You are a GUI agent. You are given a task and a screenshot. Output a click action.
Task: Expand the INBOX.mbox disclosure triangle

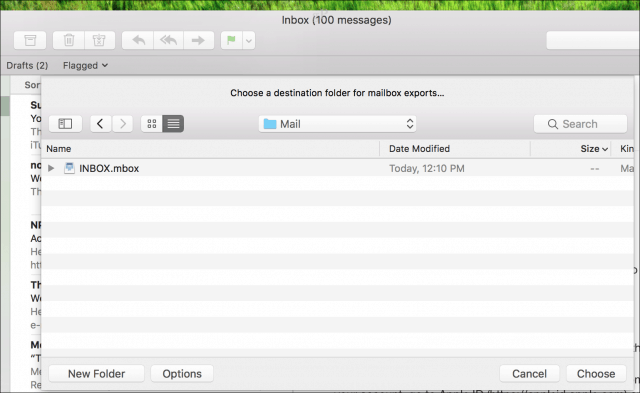click(x=51, y=168)
